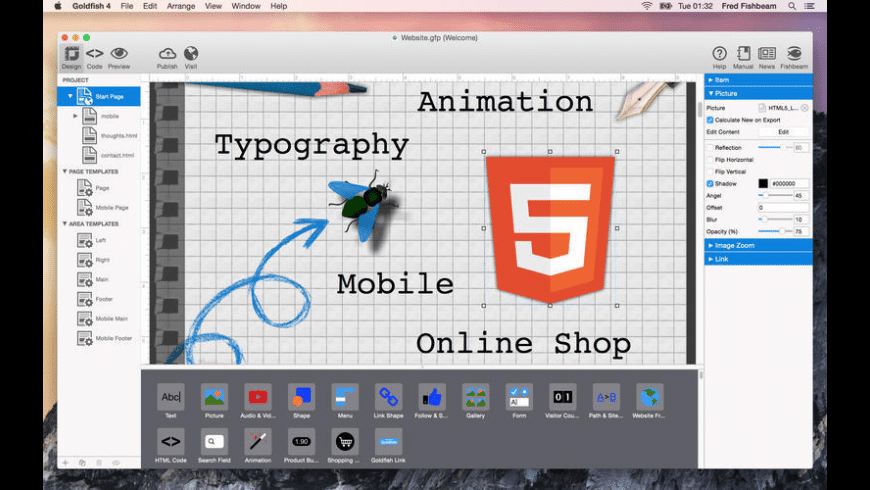Viewport: 870px width, 490px height.
Task: Collapse the Start Page tree node
Action: pos(70,97)
